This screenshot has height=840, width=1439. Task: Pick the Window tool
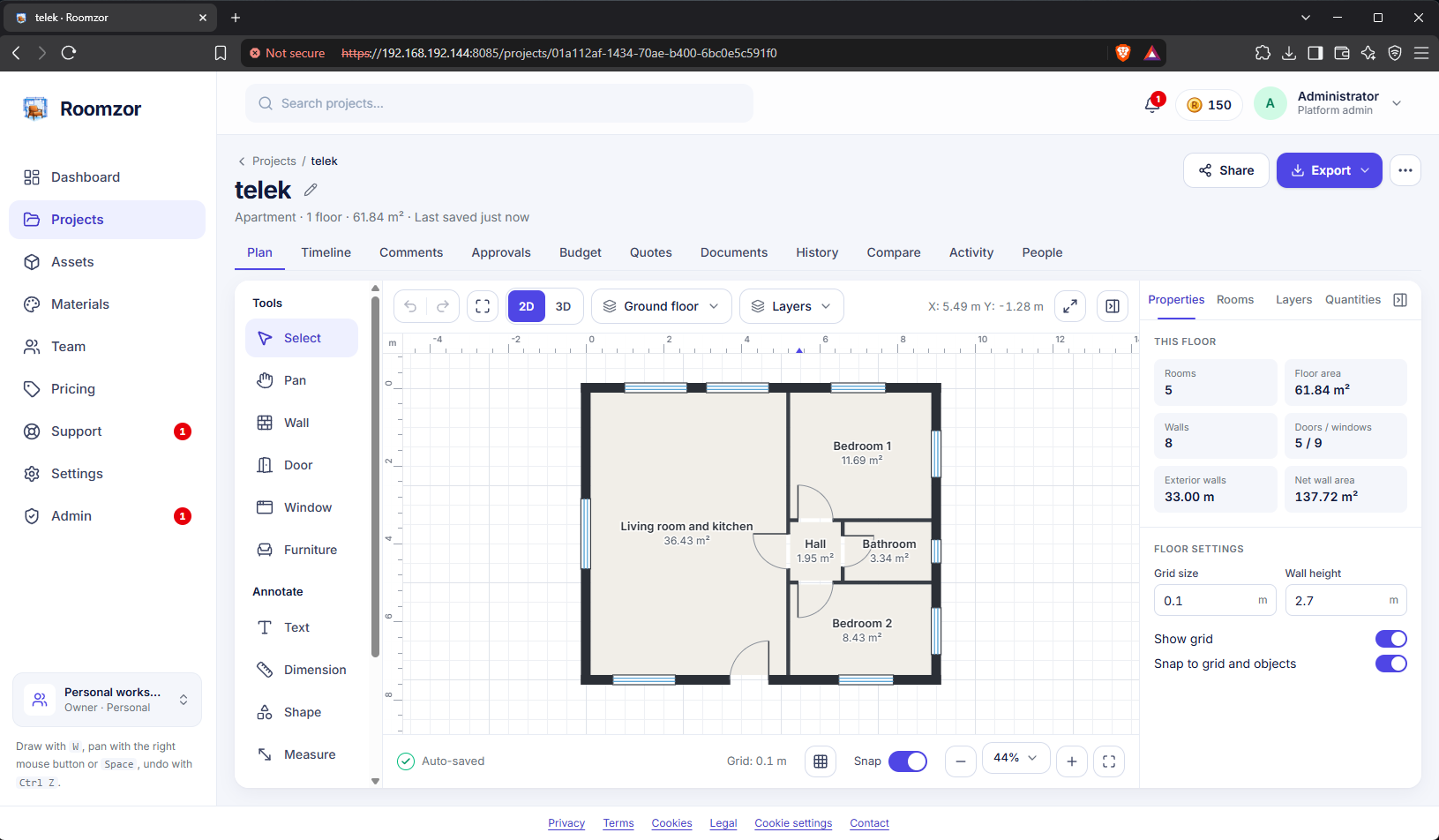click(x=302, y=507)
